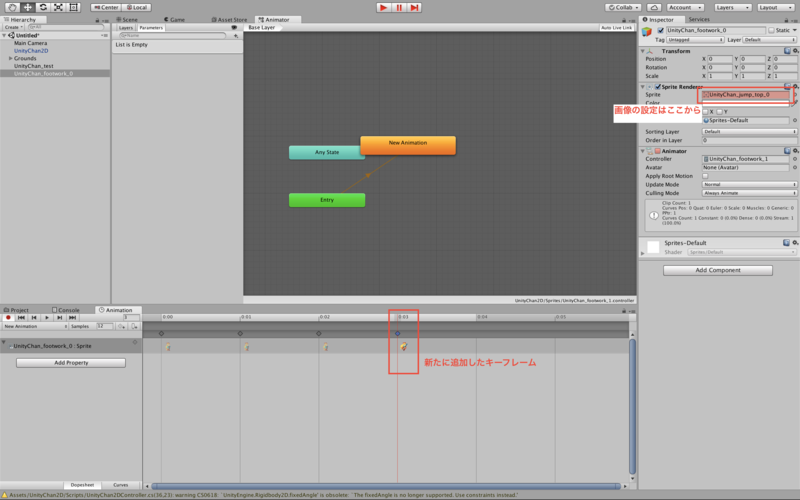The width and height of the screenshot is (800, 500).
Task: Click Controller field object picker circle
Action: coord(795,159)
